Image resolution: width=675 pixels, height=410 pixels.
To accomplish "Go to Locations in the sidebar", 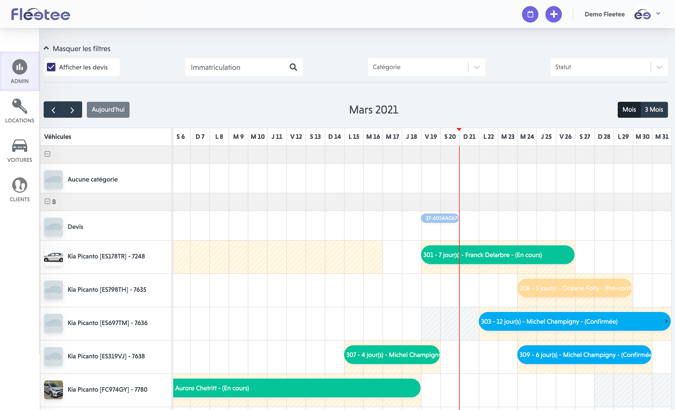I will click(20, 111).
